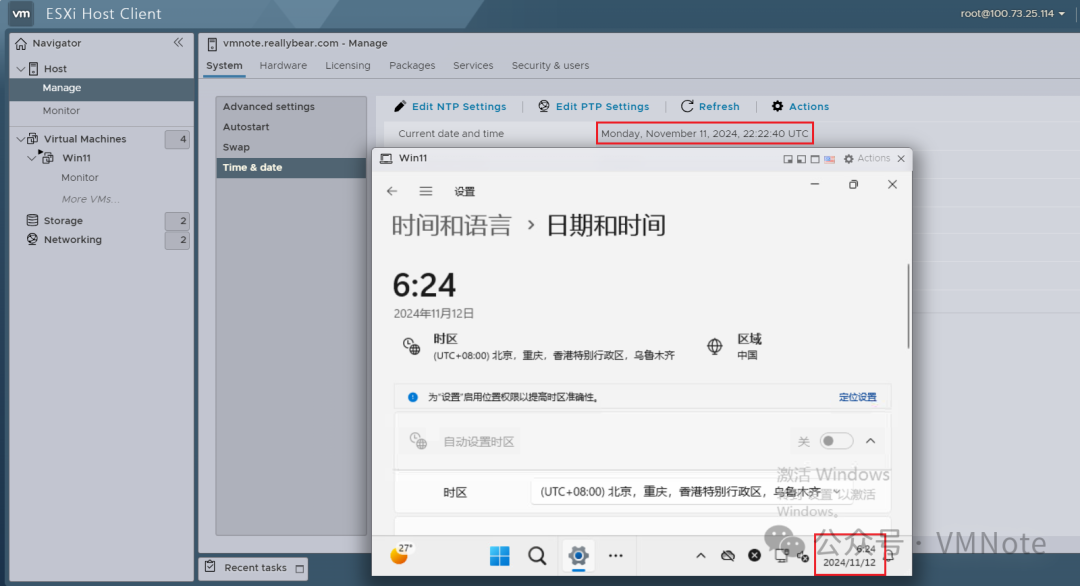
Task: Collapse the Navigator panel with double chevron
Action: 178,43
